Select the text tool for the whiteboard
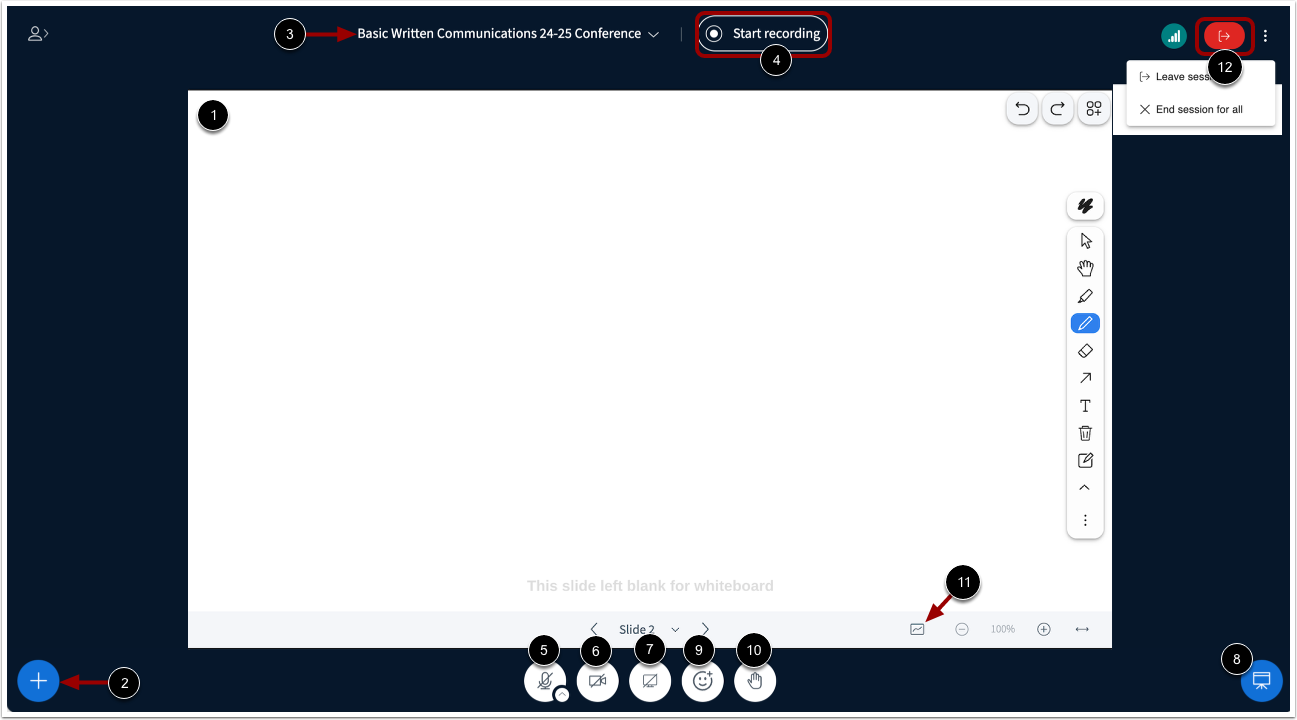 tap(1085, 405)
